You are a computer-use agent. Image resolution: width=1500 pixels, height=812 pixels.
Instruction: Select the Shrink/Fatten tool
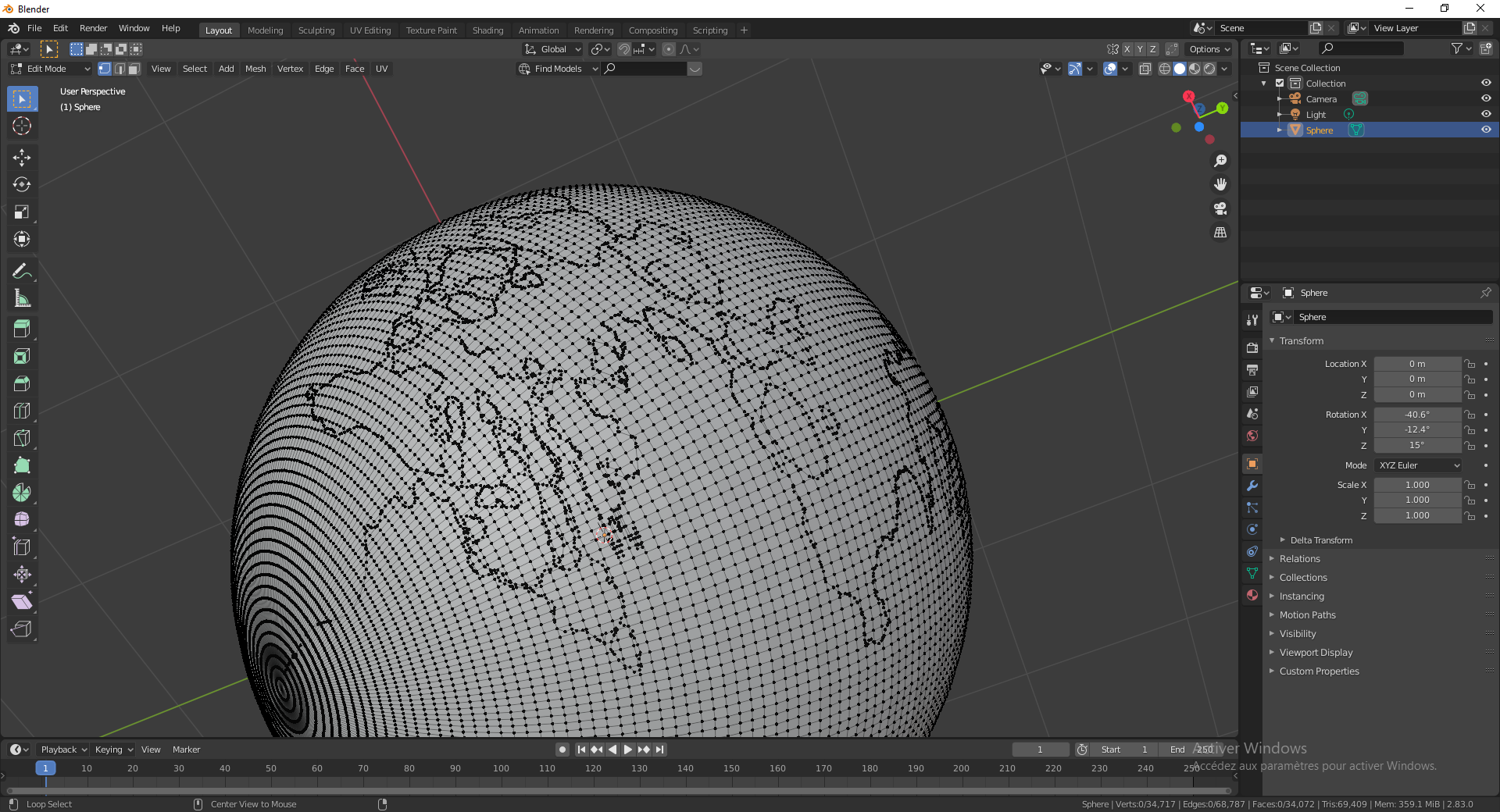coord(22,575)
